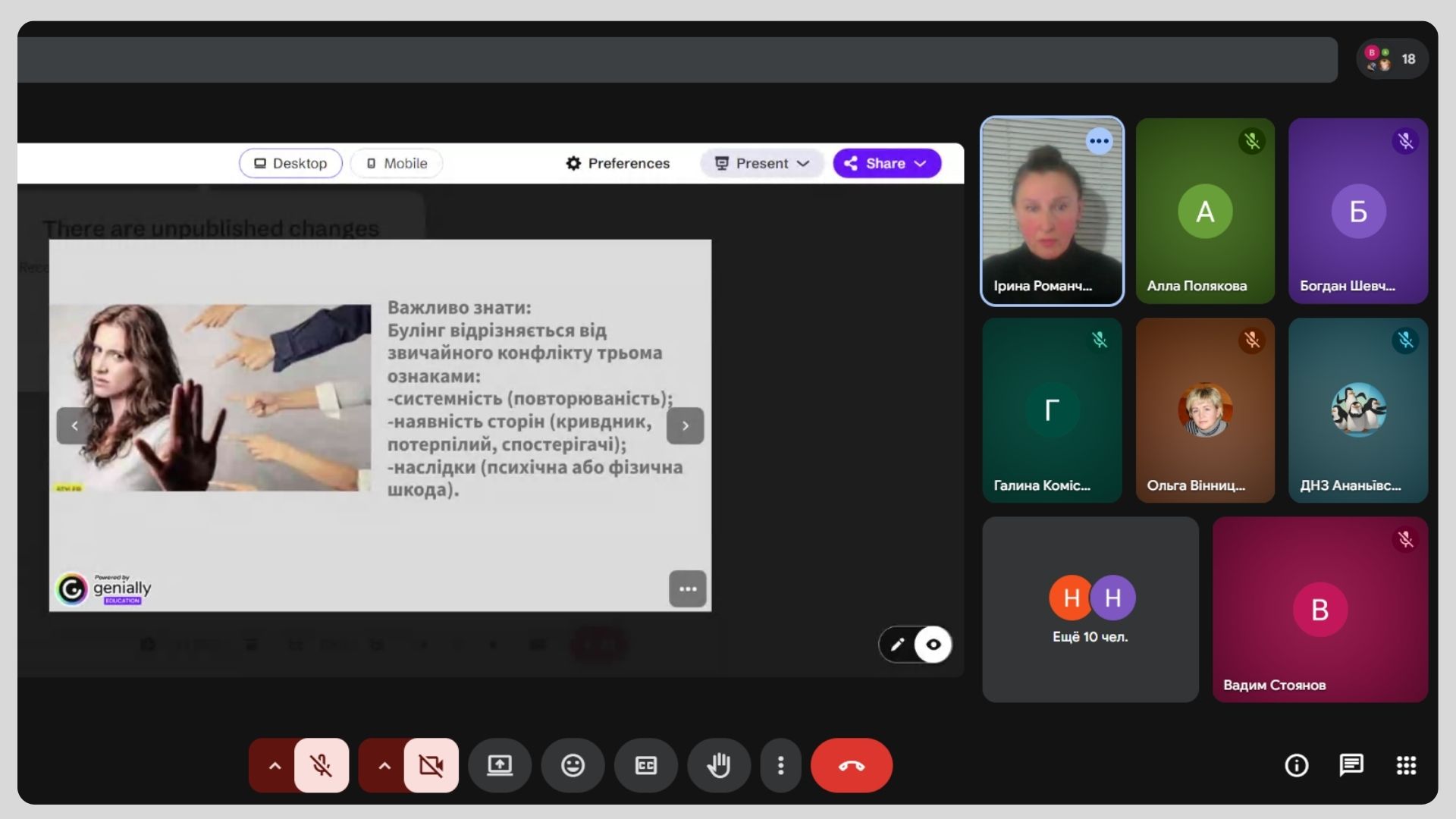Viewport: 1456px width, 819px height.
Task: Select the Mobile view tab
Action: pos(397,163)
